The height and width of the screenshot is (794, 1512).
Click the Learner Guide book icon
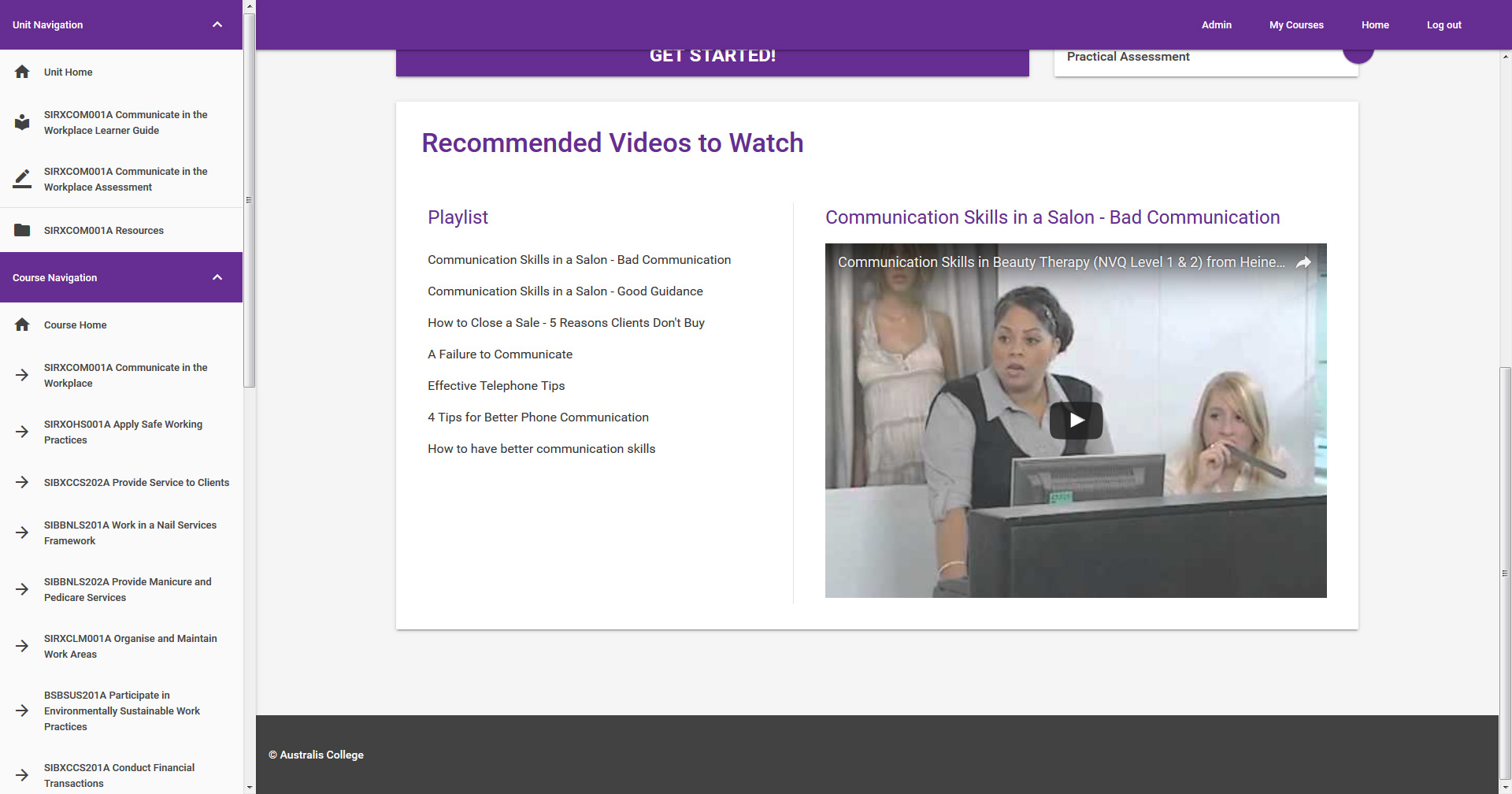coord(22,122)
